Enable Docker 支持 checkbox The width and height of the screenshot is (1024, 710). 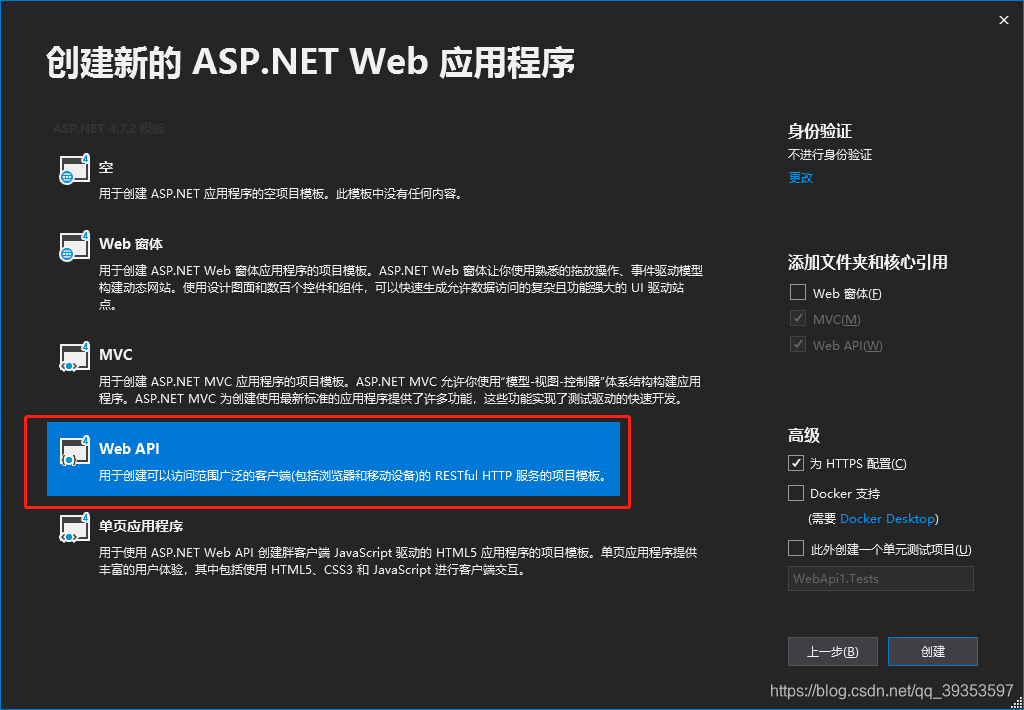pos(795,492)
